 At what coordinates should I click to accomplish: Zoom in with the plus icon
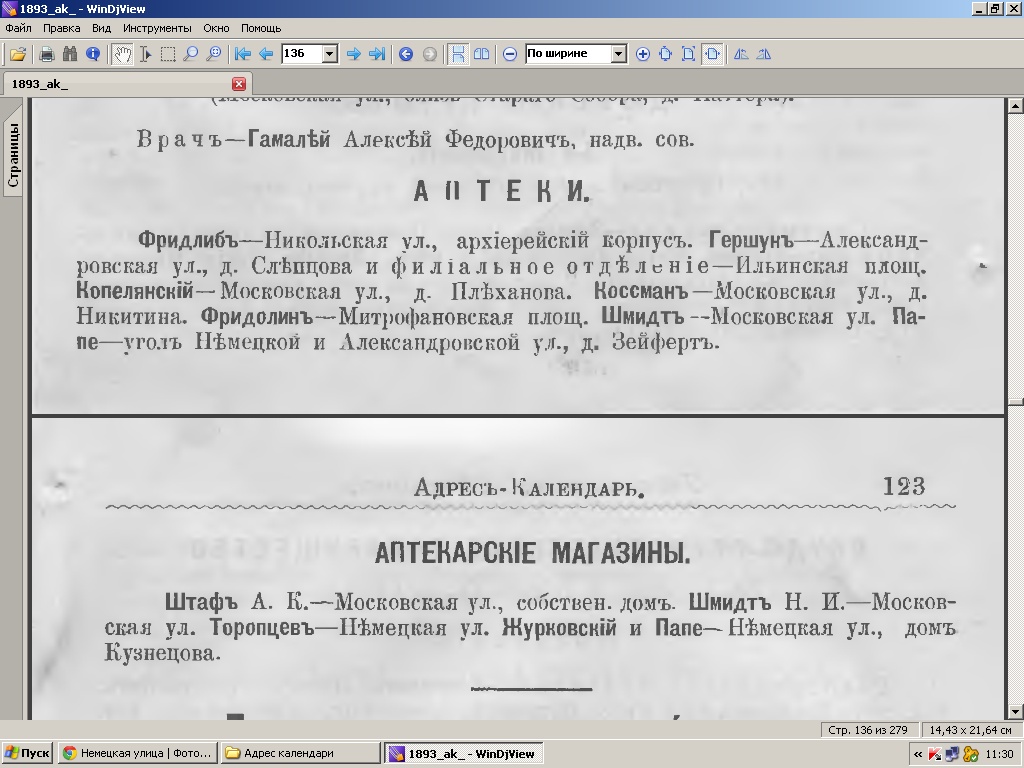point(643,54)
